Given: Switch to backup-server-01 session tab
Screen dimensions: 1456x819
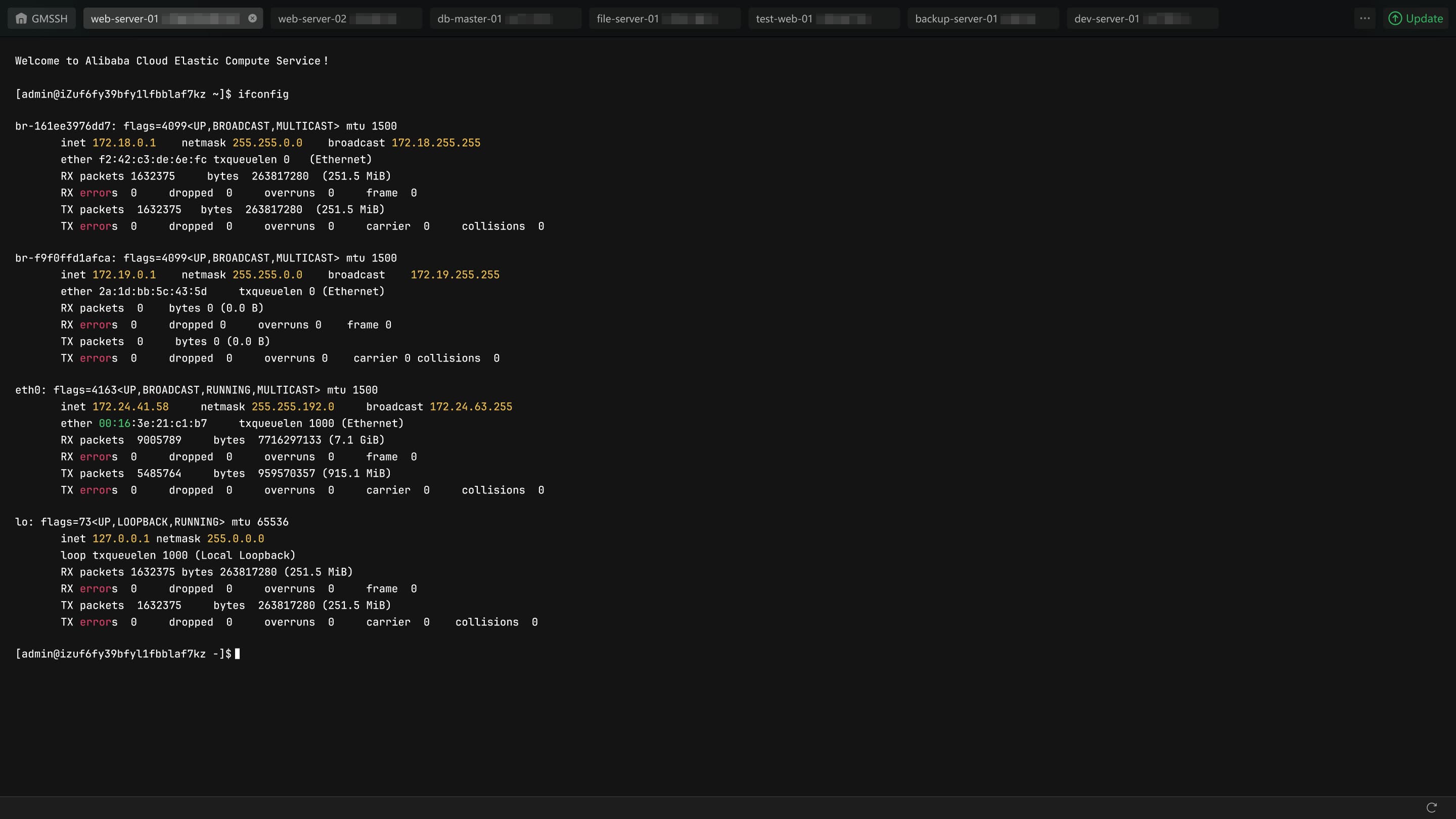Looking at the screenshot, I should click(956, 19).
